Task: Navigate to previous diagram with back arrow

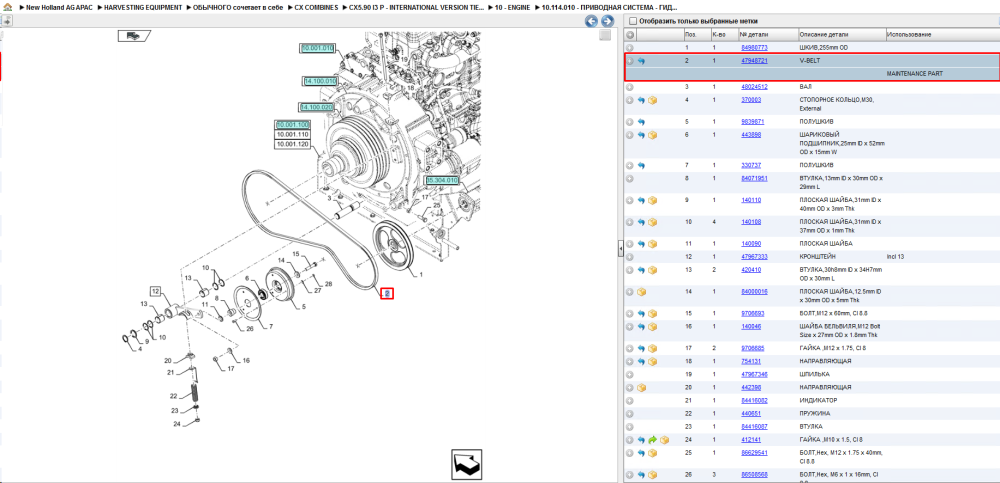Action: [591, 22]
